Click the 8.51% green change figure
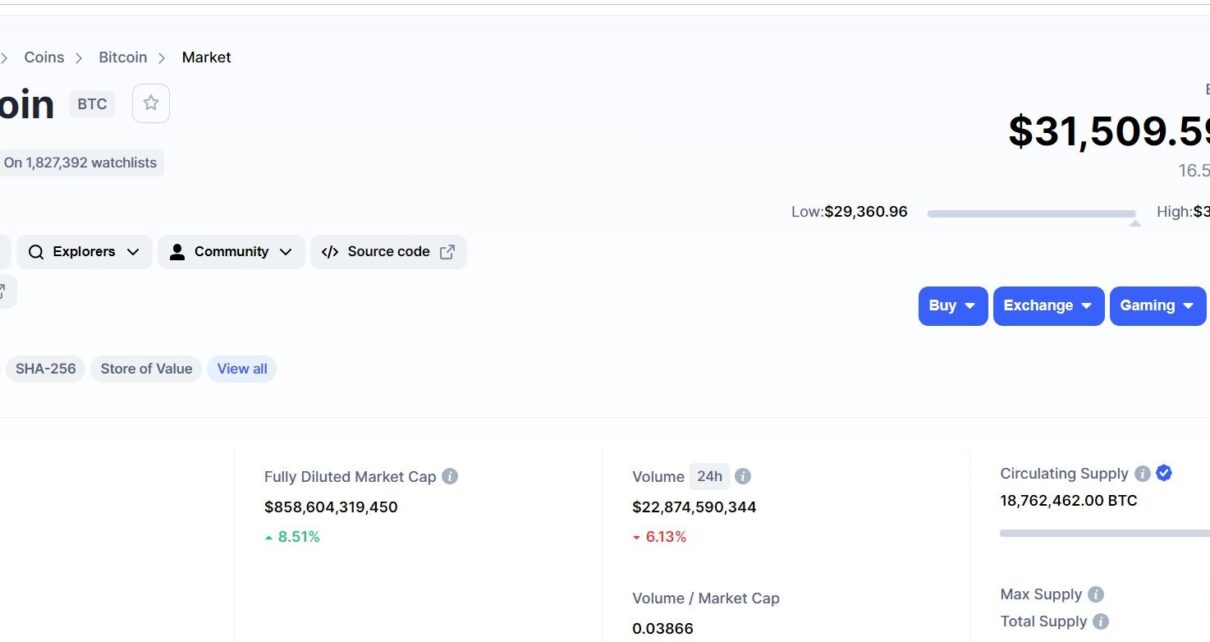This screenshot has height=642, width=1210. [x=292, y=537]
